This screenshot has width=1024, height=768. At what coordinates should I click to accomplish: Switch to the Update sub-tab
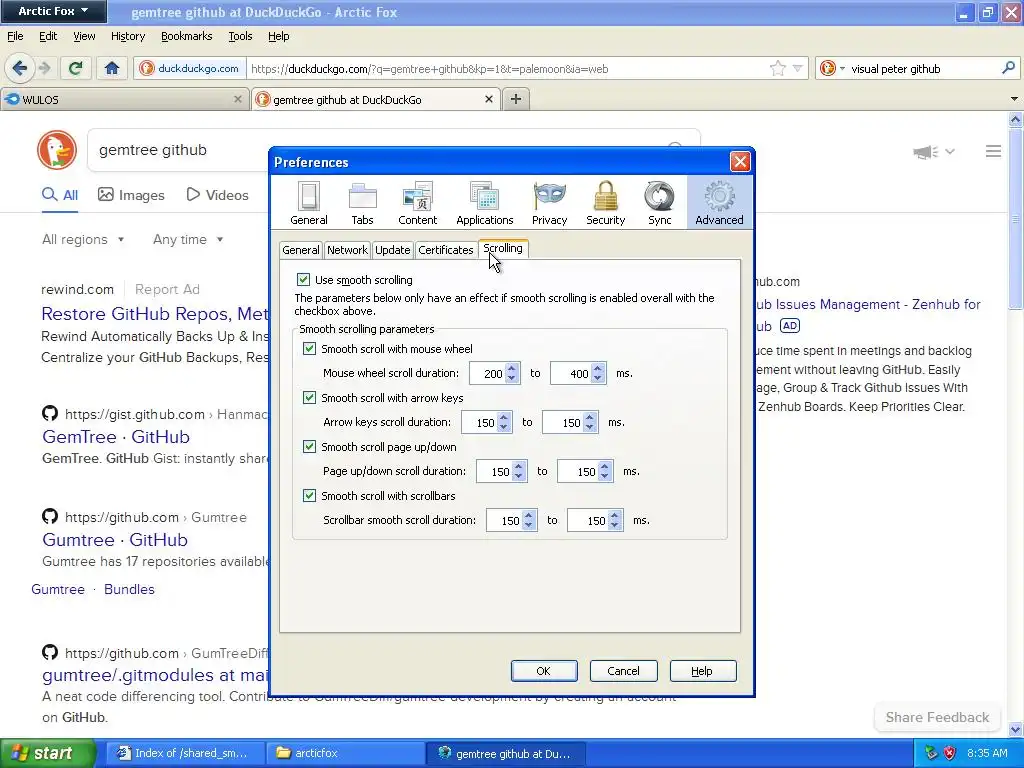pos(392,250)
